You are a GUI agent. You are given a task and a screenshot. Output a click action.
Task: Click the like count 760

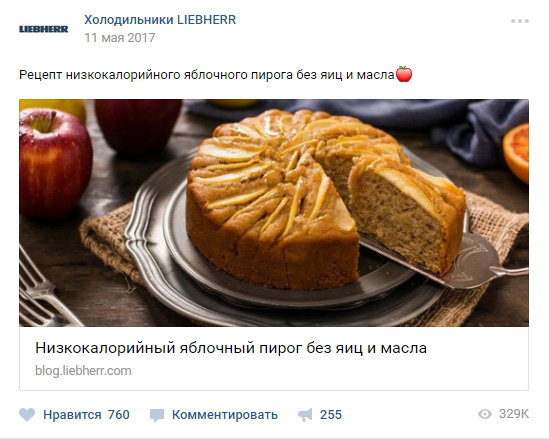point(119,415)
